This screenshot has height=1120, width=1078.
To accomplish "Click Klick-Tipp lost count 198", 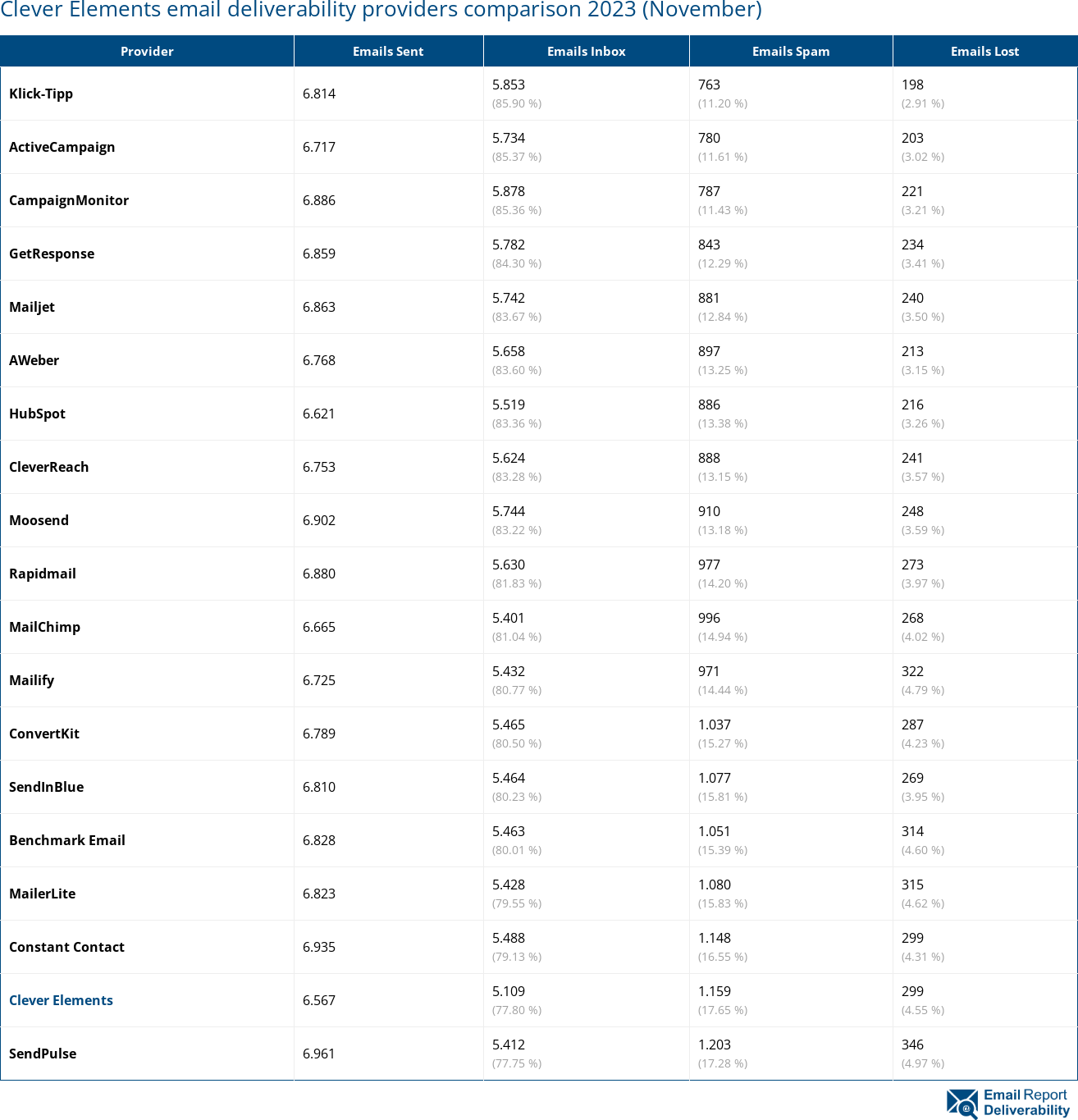I will point(913,85).
